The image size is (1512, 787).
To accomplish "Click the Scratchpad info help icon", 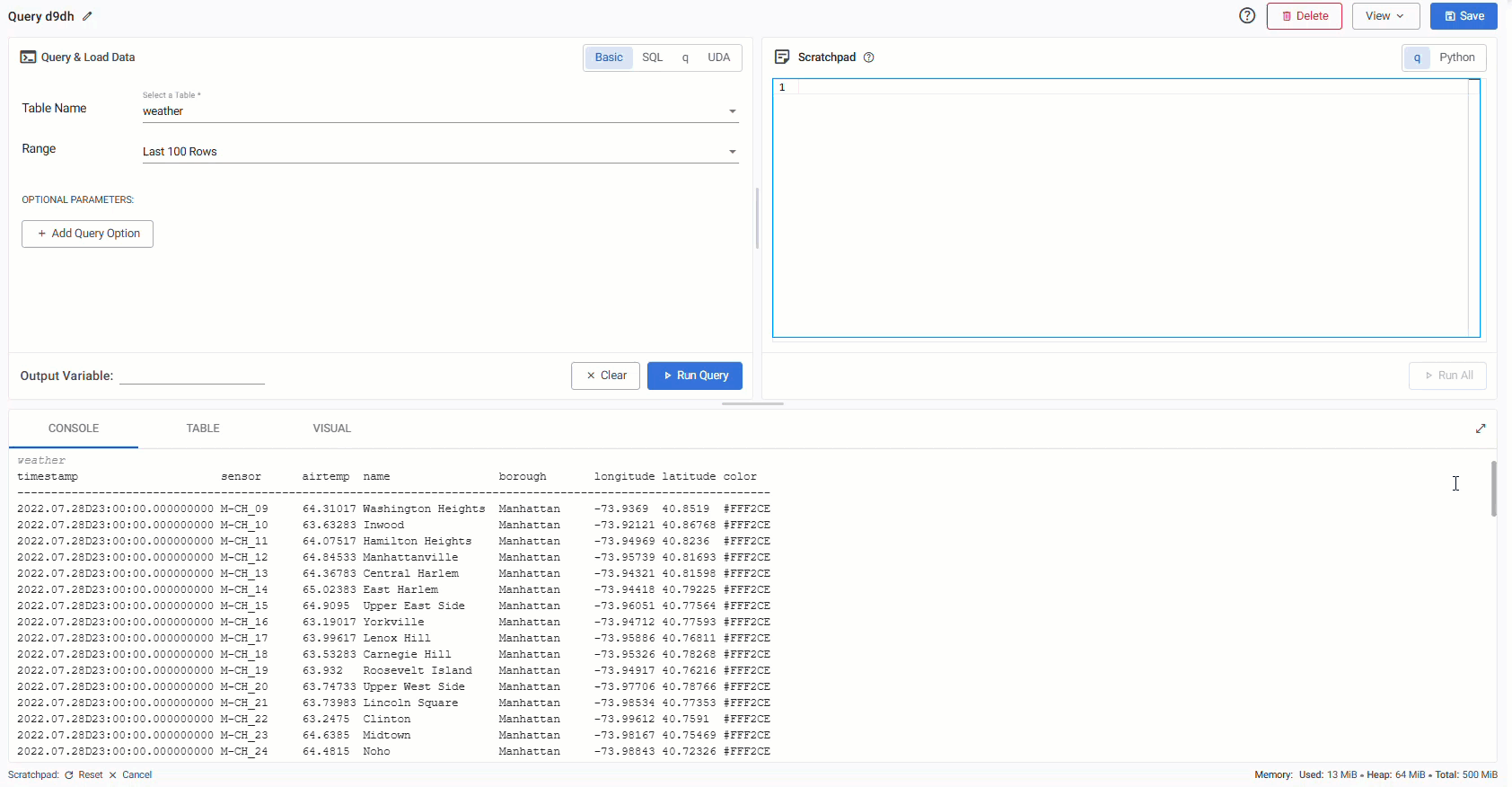I will (868, 57).
